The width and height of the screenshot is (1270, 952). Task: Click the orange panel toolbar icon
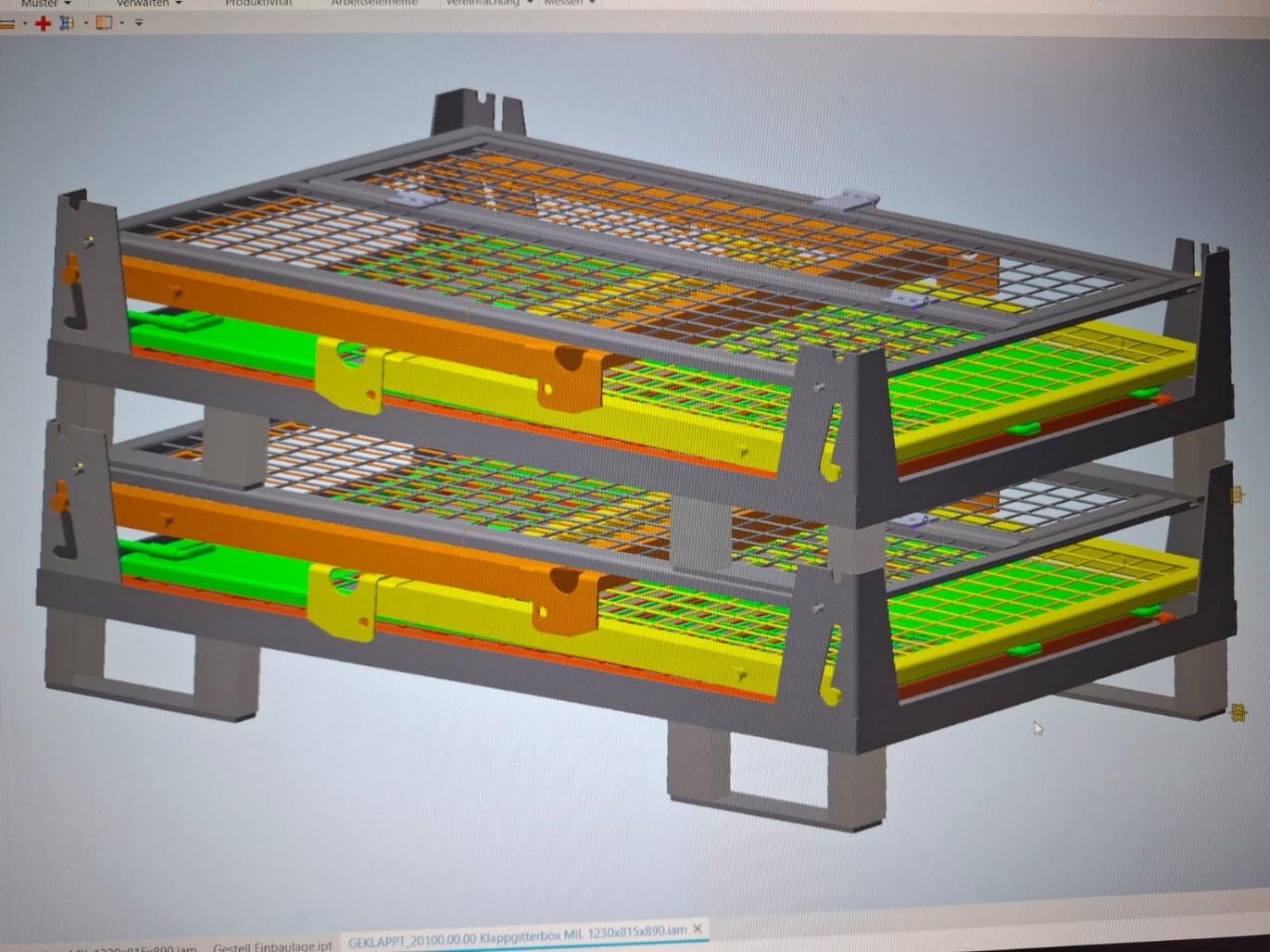tap(104, 22)
